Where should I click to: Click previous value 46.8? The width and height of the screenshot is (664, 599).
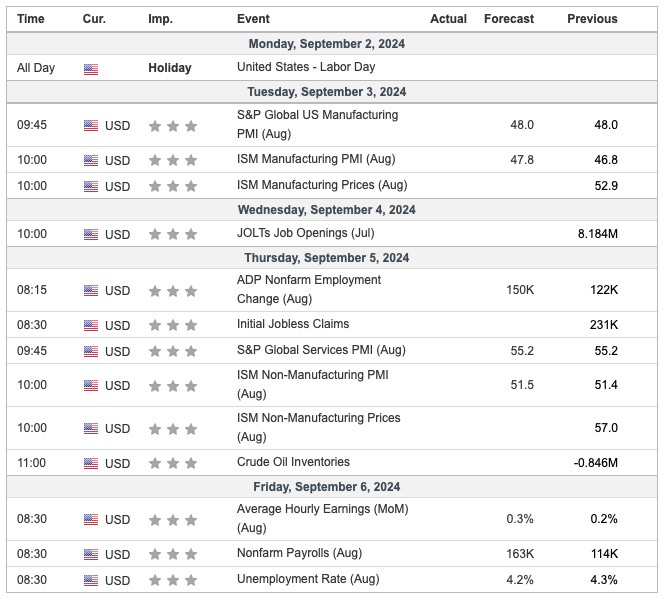606,160
